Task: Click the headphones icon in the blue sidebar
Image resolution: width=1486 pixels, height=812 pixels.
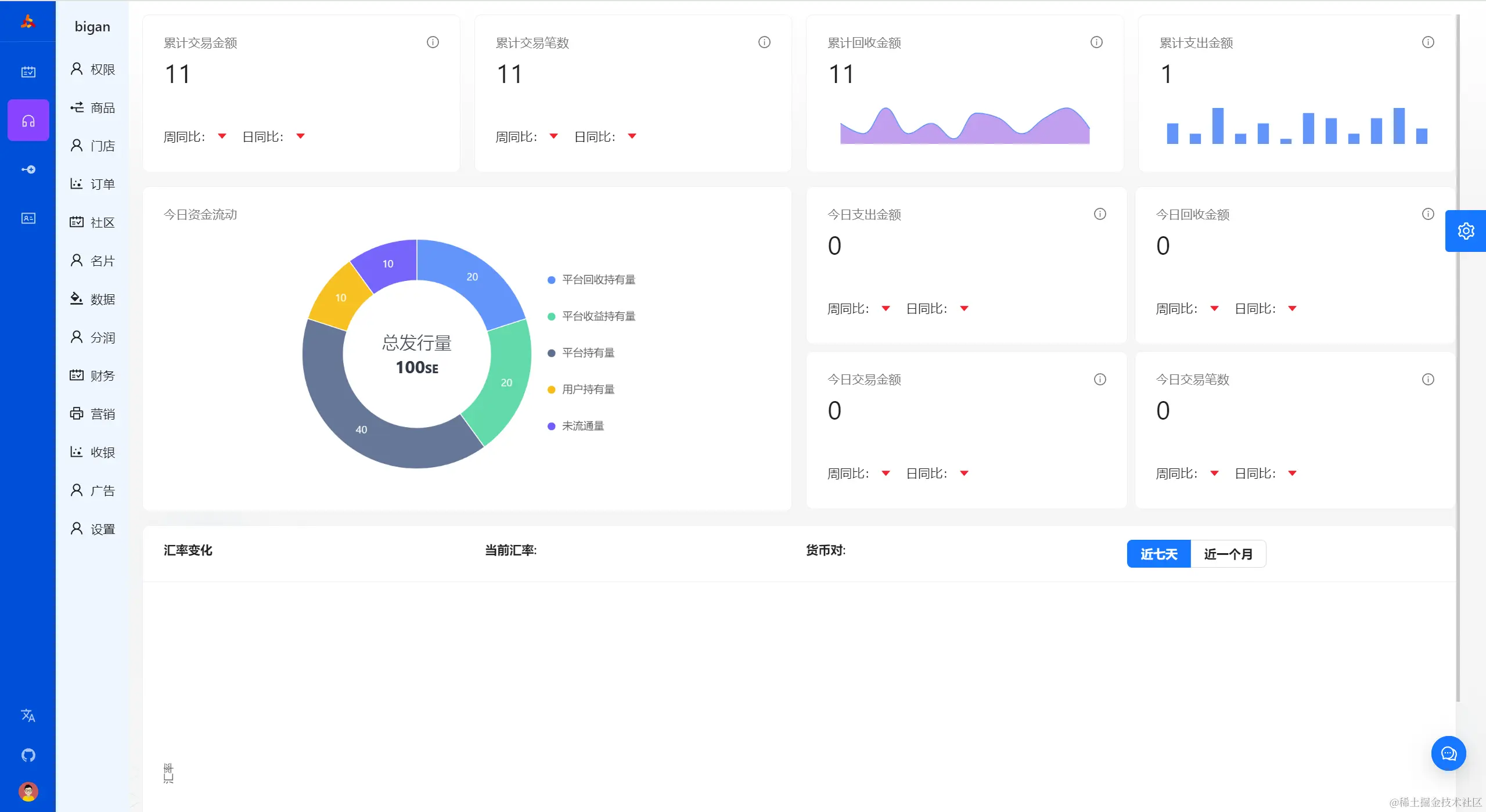Action: 28,121
